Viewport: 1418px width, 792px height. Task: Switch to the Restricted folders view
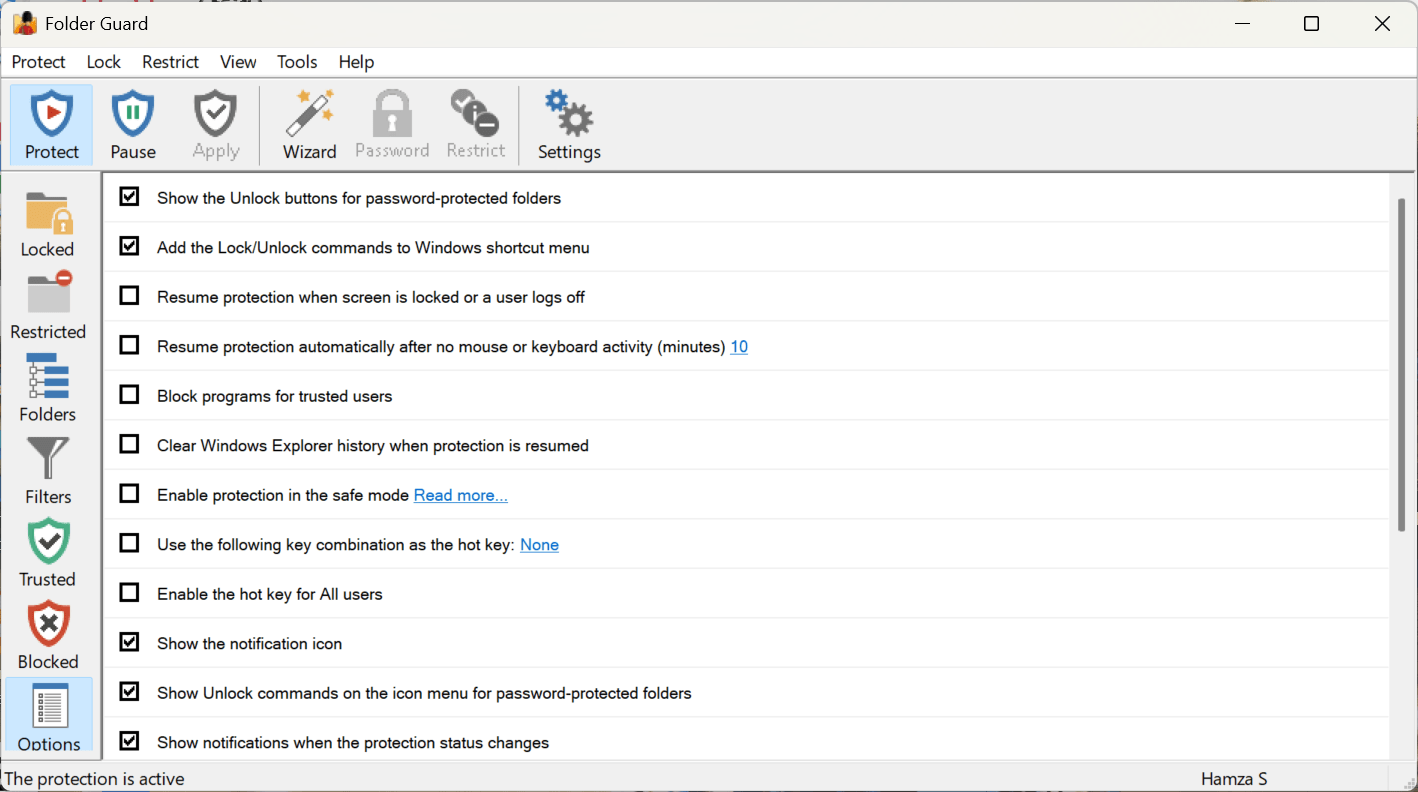pos(48,306)
